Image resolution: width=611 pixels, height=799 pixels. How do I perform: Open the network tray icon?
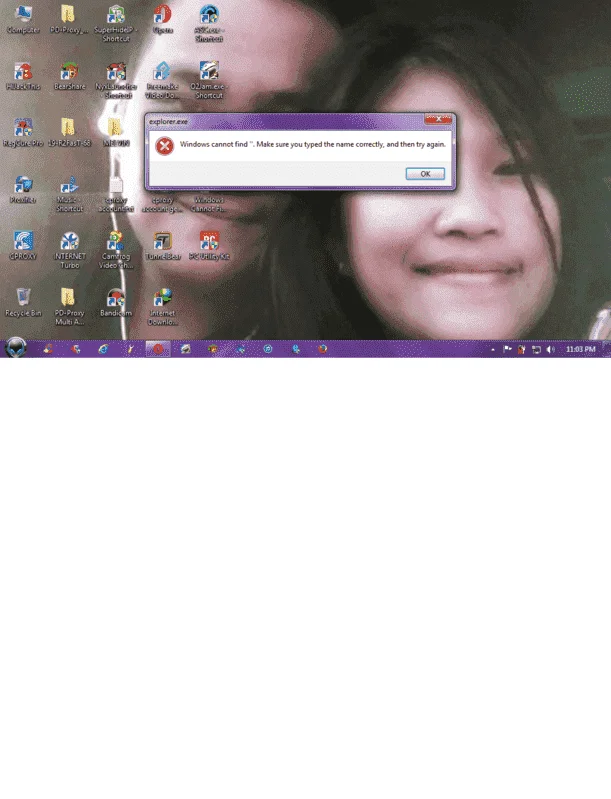pyautogui.click(x=536, y=350)
